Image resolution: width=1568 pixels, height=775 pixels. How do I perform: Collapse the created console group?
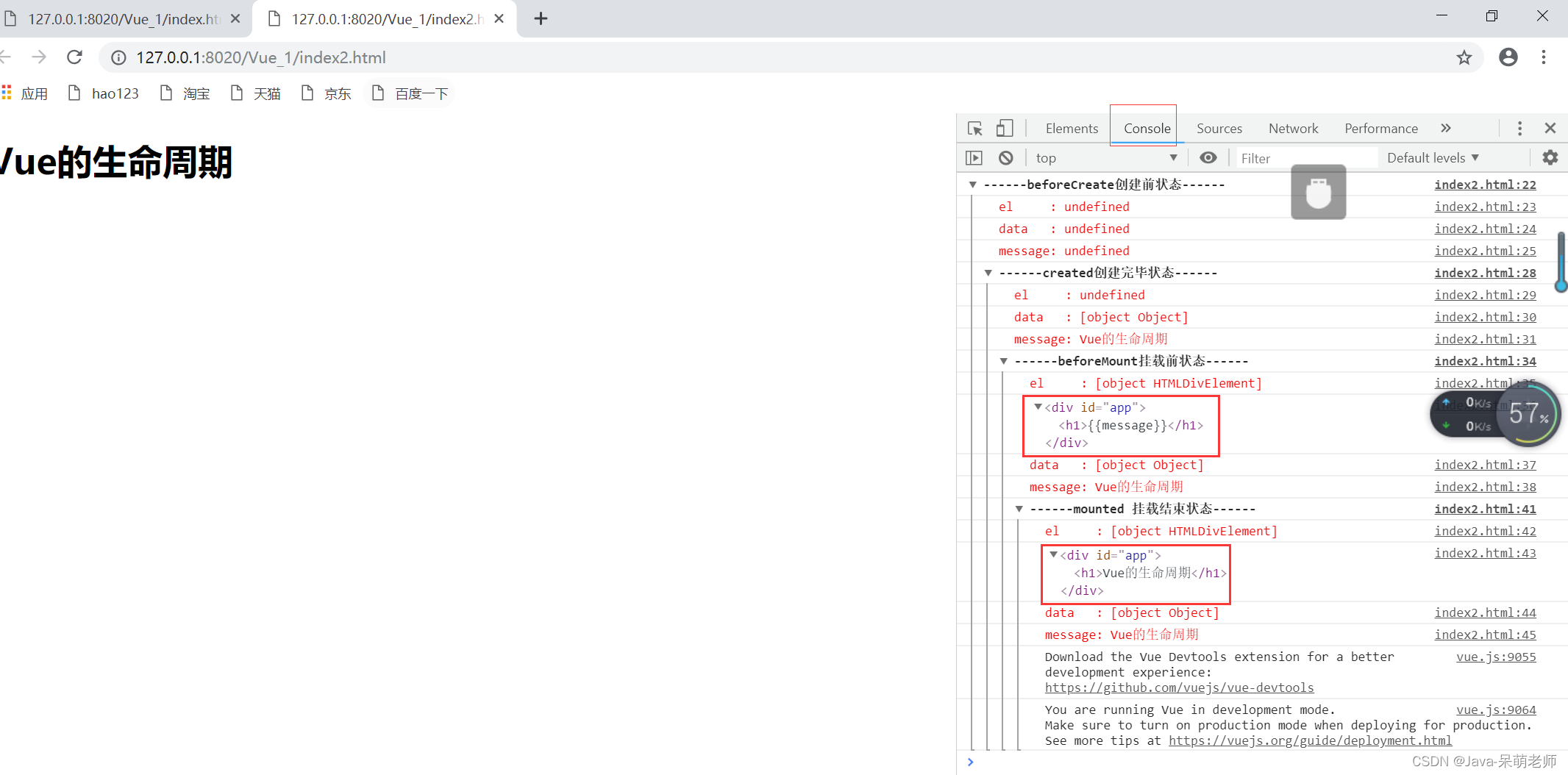pos(988,273)
